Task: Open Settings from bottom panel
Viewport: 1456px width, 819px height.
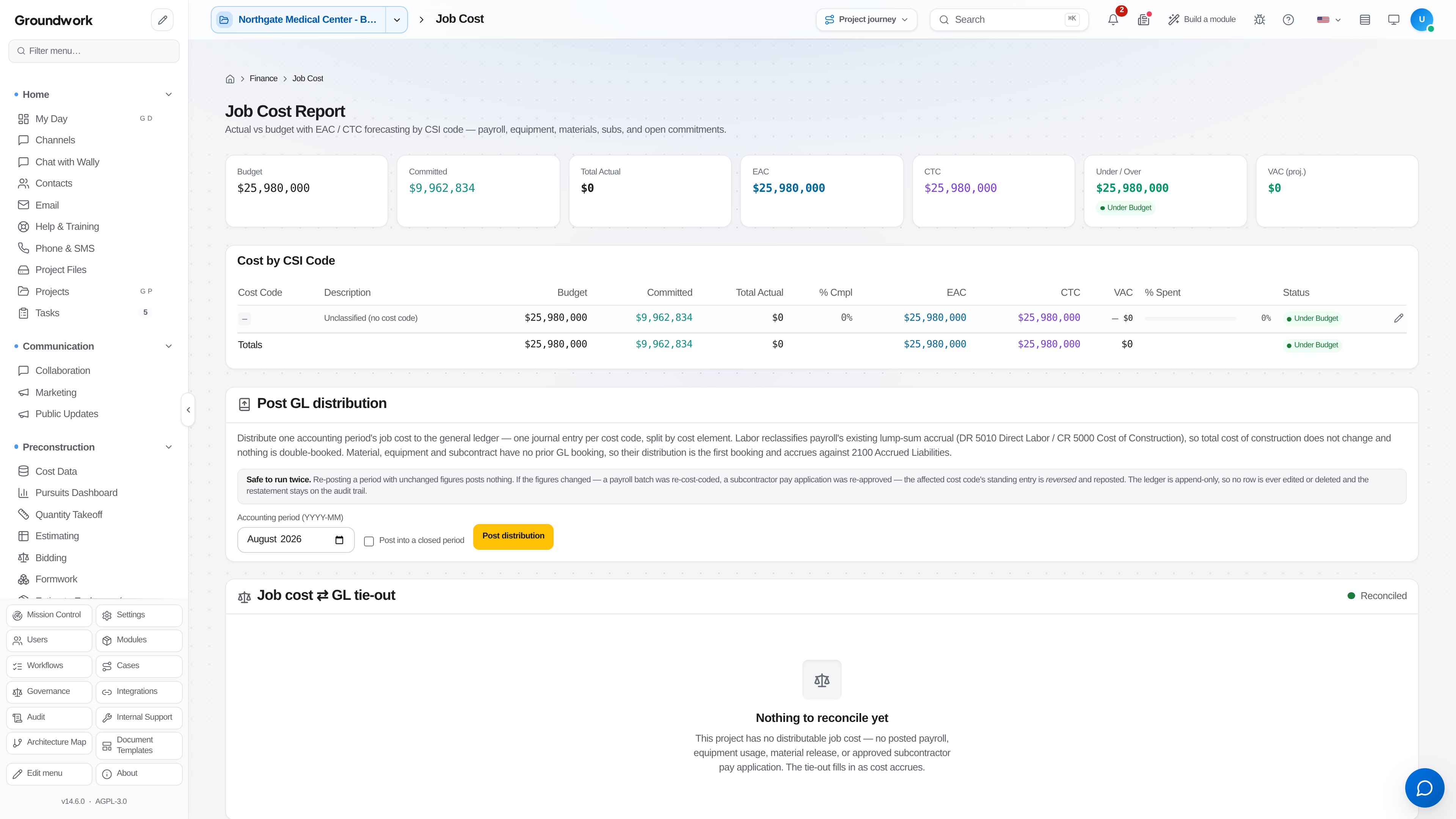Action: pyautogui.click(x=139, y=615)
